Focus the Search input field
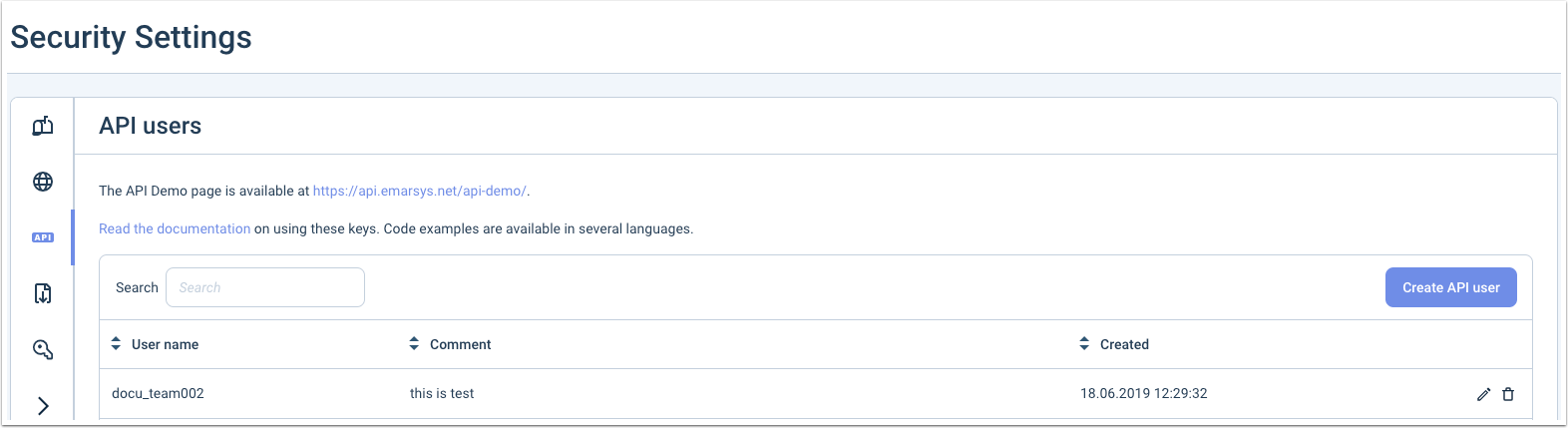The height and width of the screenshot is (428, 1568). click(x=265, y=287)
